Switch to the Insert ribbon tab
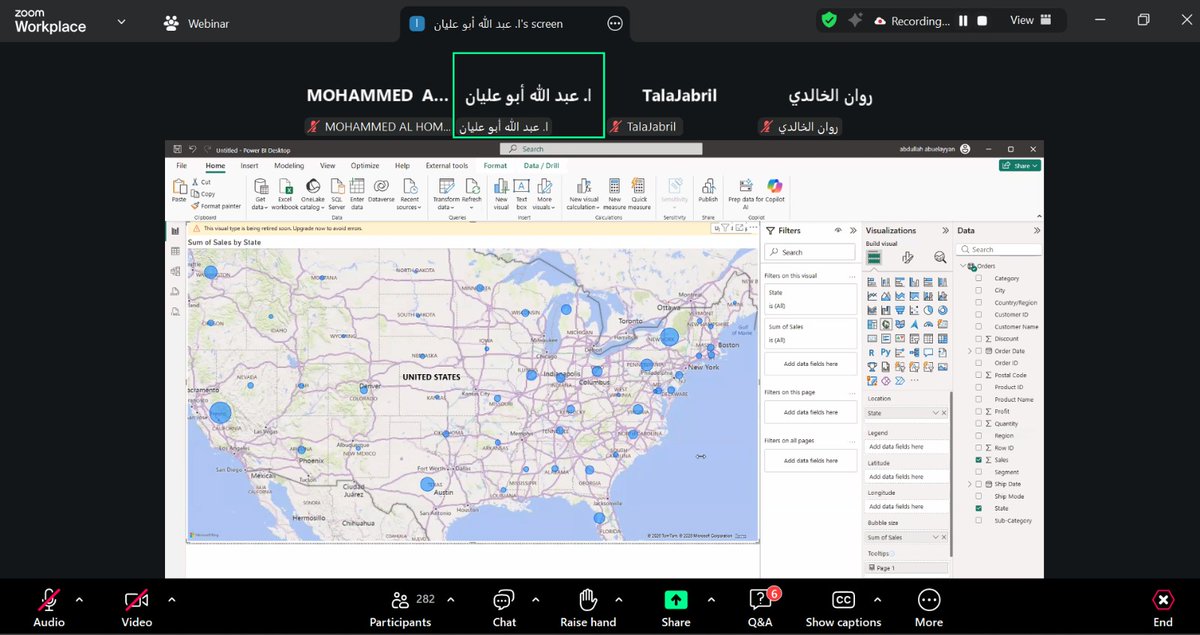 click(249, 166)
